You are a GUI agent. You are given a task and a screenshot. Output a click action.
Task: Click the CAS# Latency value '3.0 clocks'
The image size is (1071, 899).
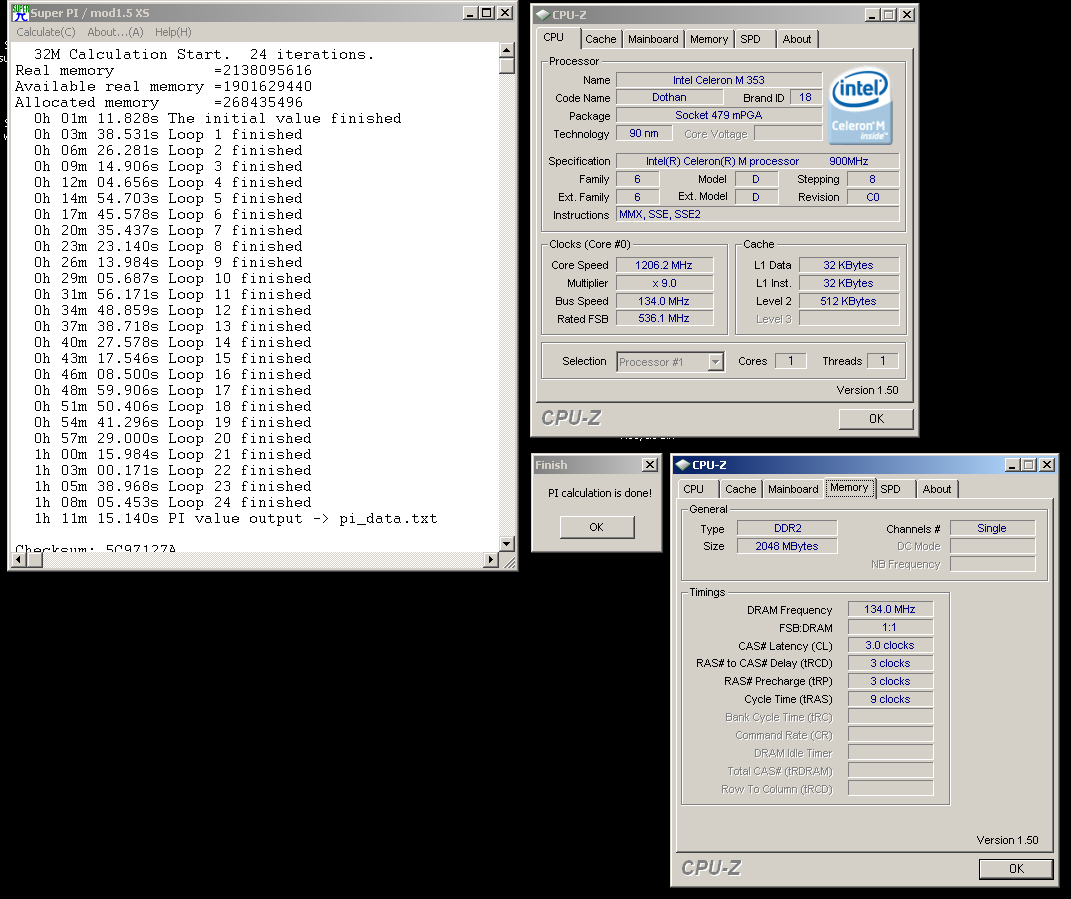[890, 645]
